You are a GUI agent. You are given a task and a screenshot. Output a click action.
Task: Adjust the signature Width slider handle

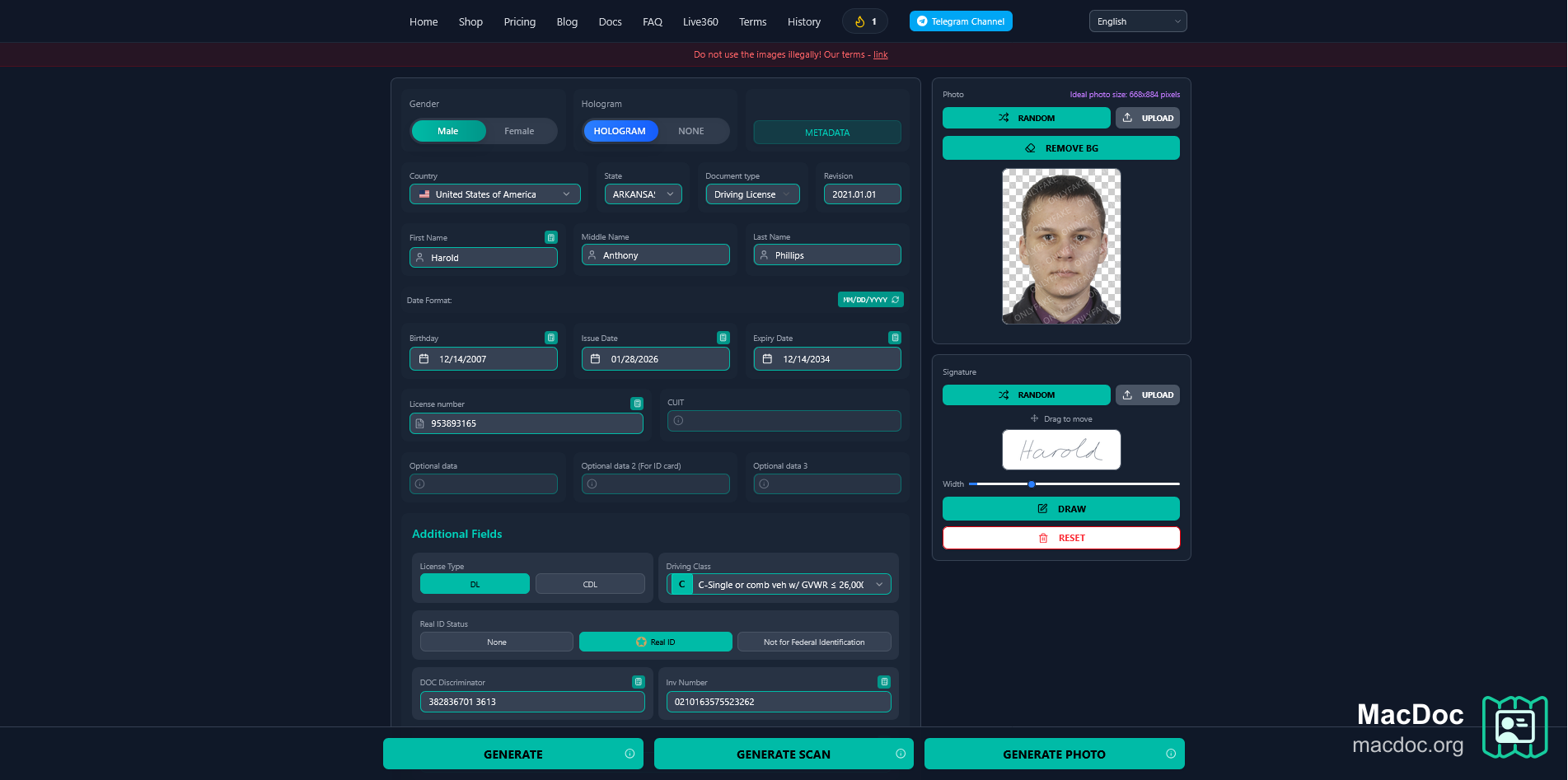pos(1032,484)
